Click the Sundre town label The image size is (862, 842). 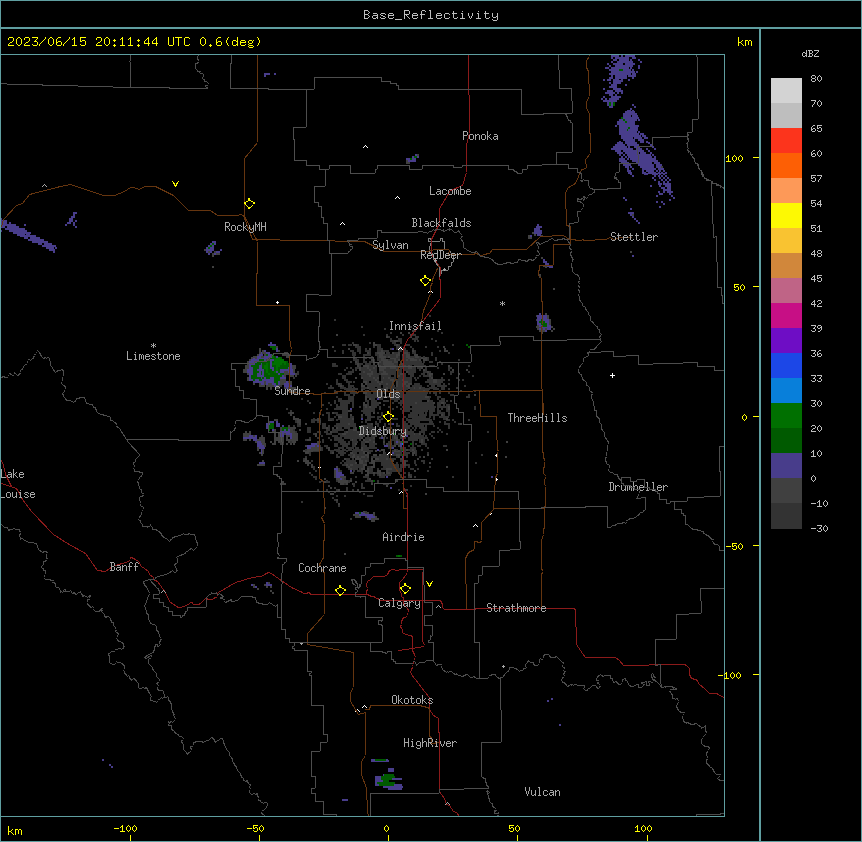click(292, 391)
